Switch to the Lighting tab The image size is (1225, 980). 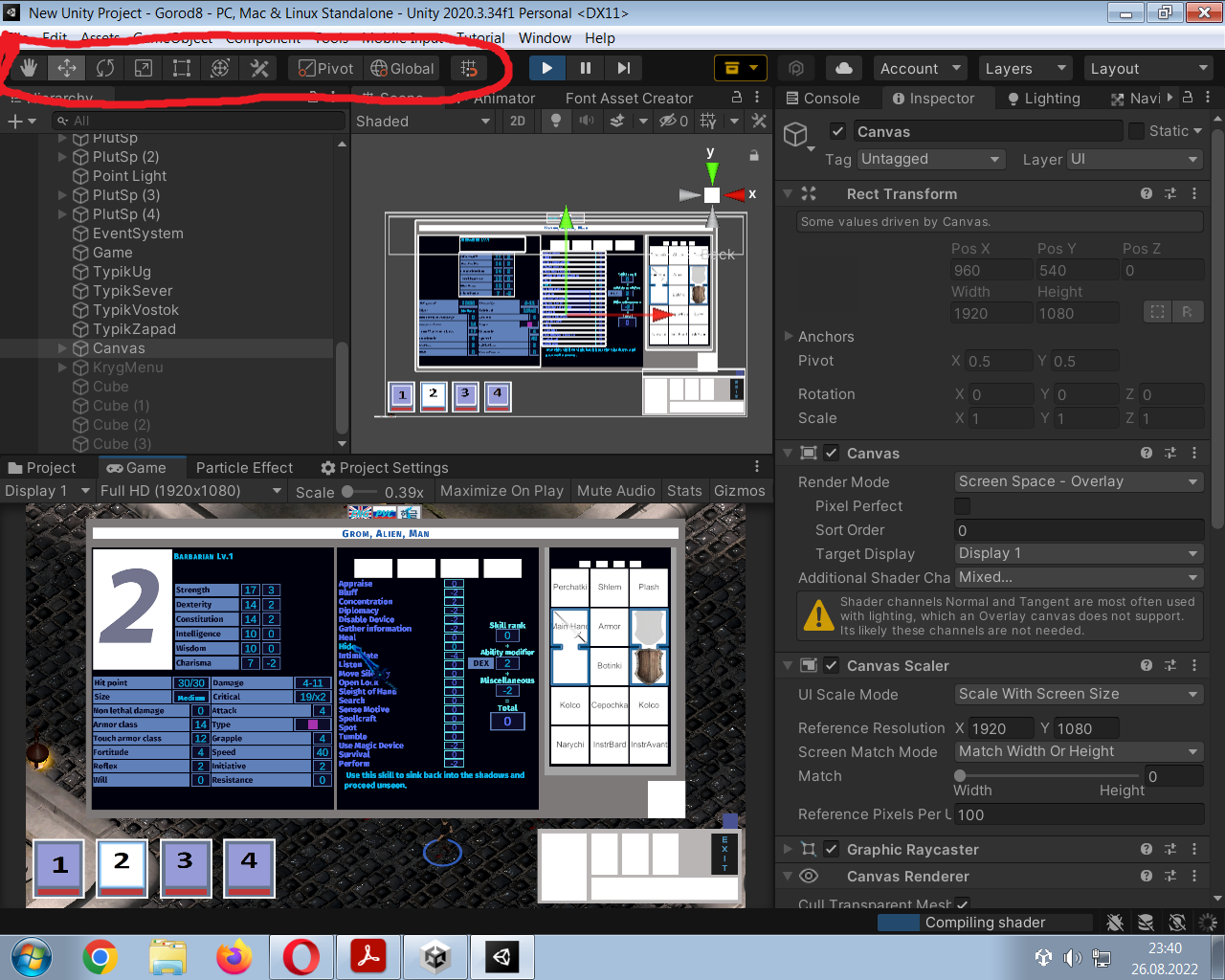pos(1043,98)
